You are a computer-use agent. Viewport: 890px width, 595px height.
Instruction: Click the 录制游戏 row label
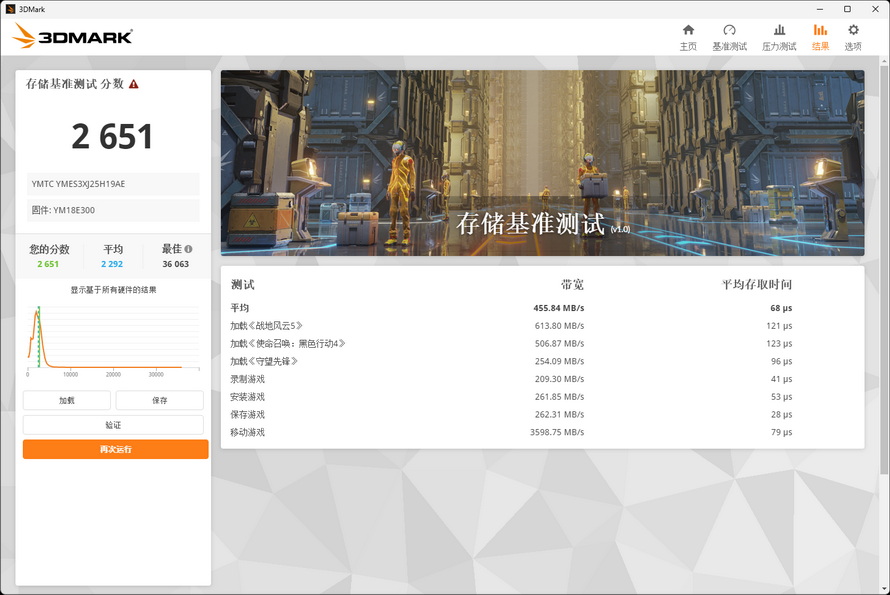(247, 379)
